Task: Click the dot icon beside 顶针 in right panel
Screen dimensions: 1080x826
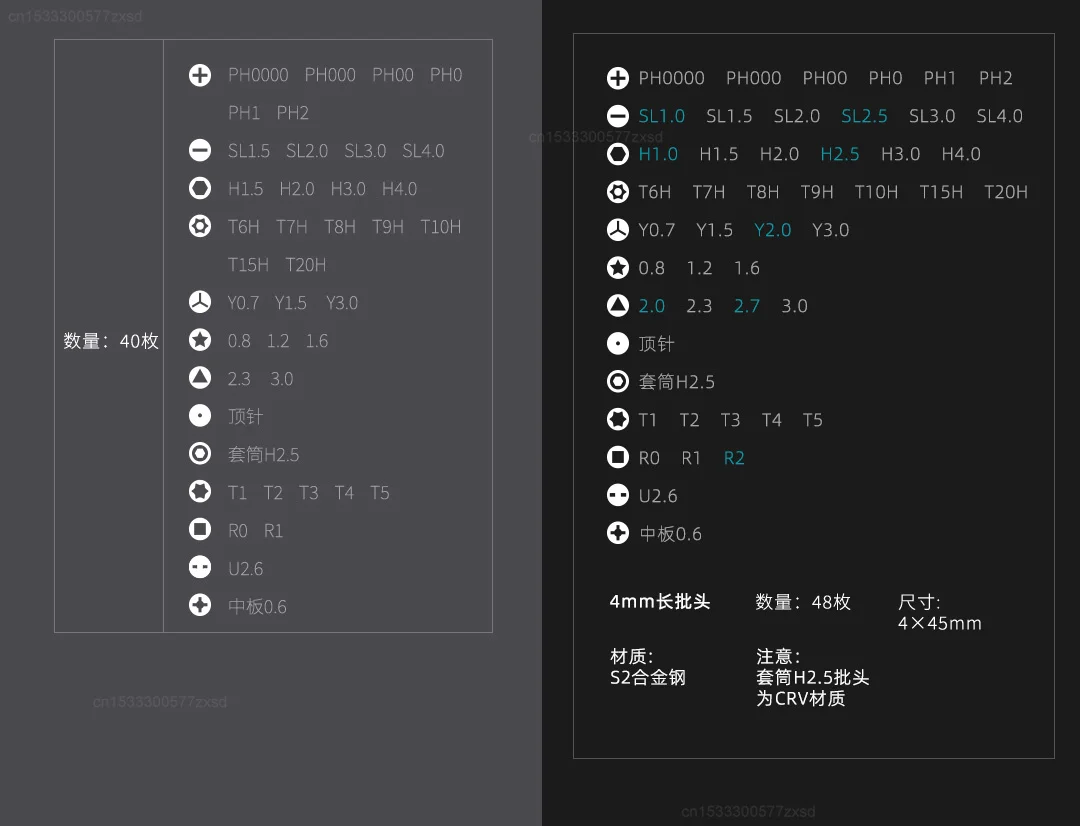Action: tap(618, 343)
